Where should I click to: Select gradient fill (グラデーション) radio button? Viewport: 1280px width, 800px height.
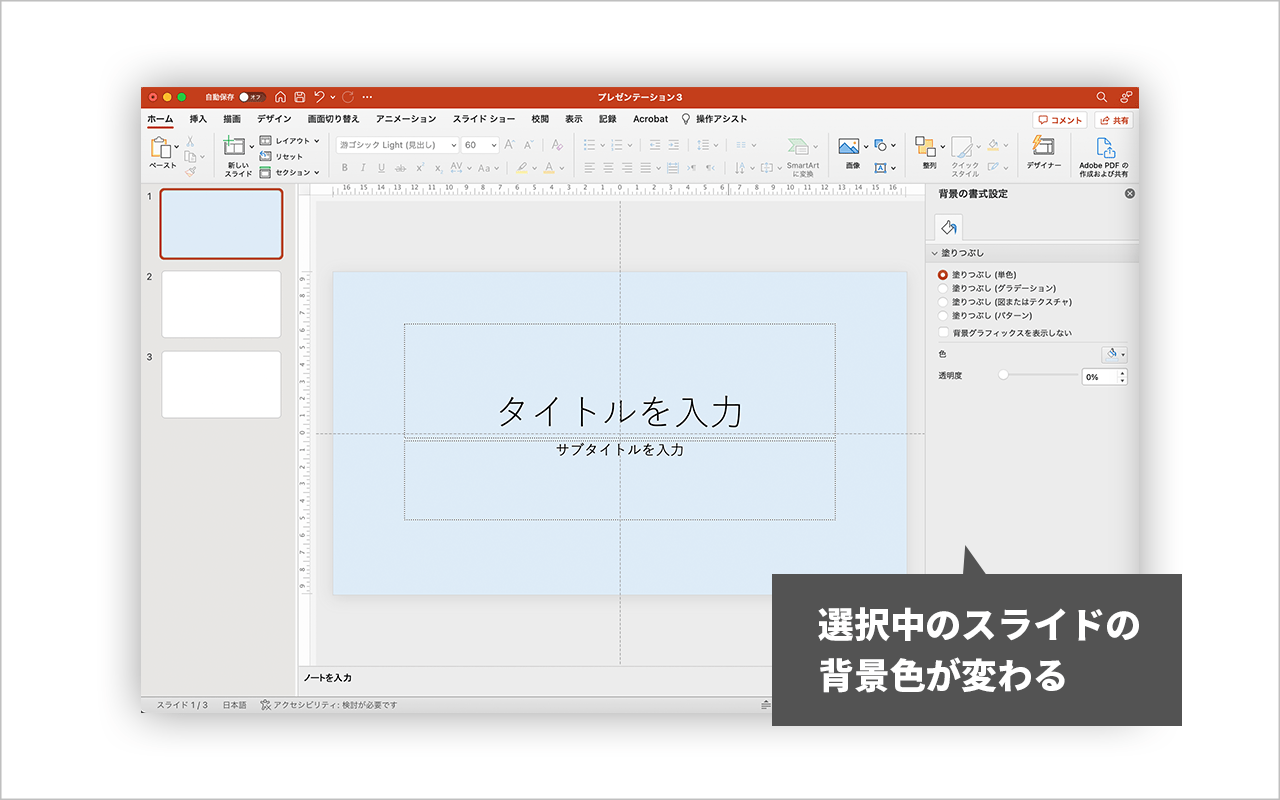(943, 288)
